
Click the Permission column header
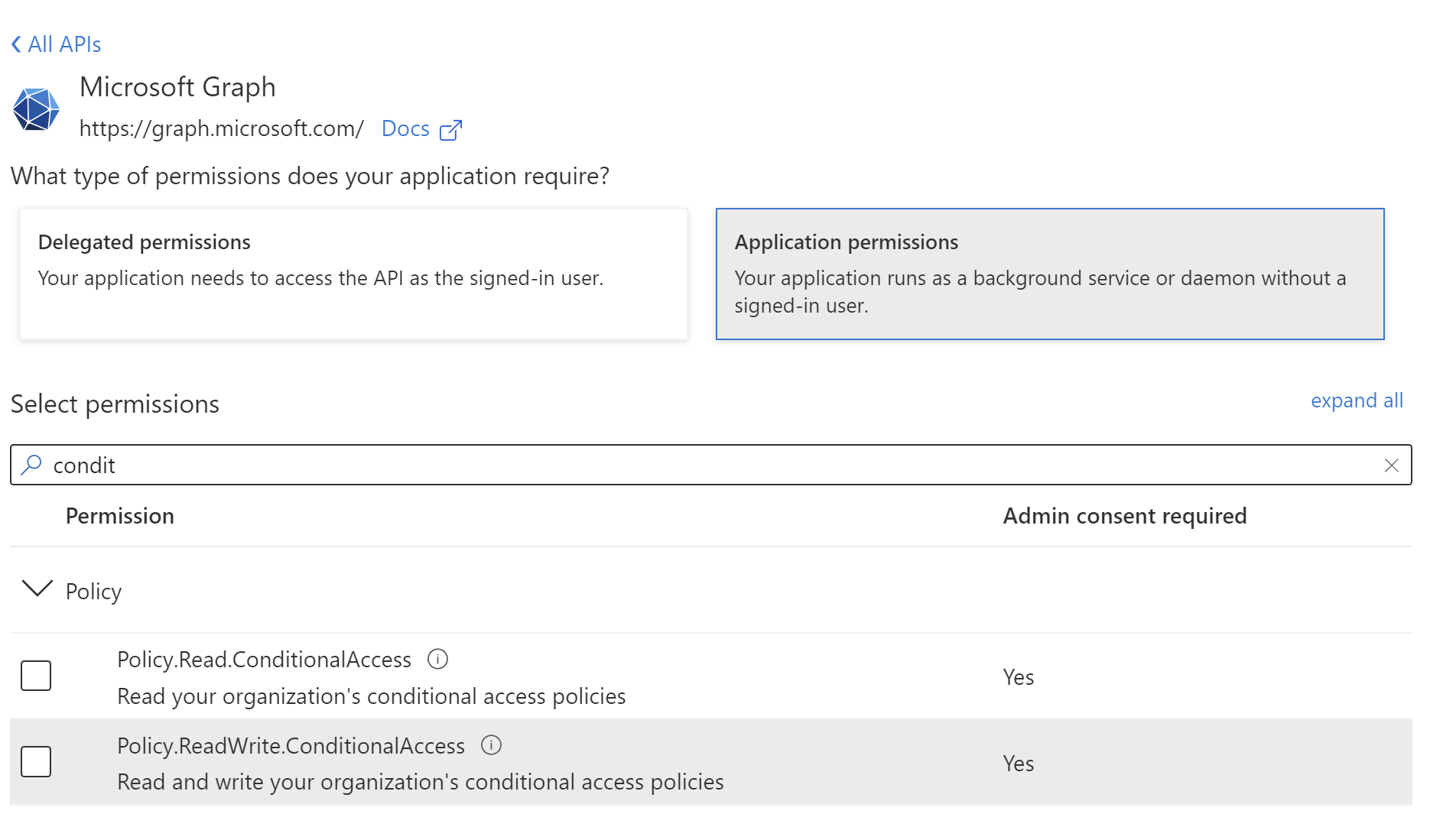click(119, 516)
